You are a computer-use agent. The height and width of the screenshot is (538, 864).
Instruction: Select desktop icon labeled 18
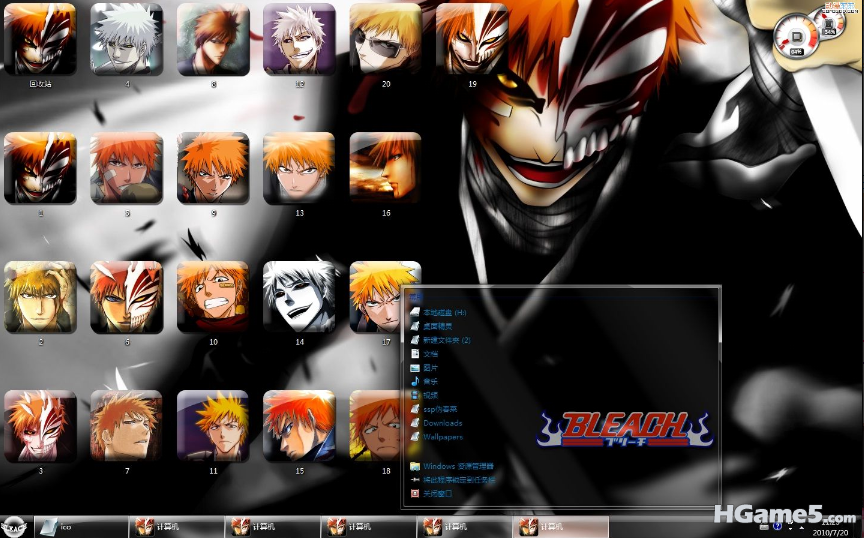(x=376, y=426)
